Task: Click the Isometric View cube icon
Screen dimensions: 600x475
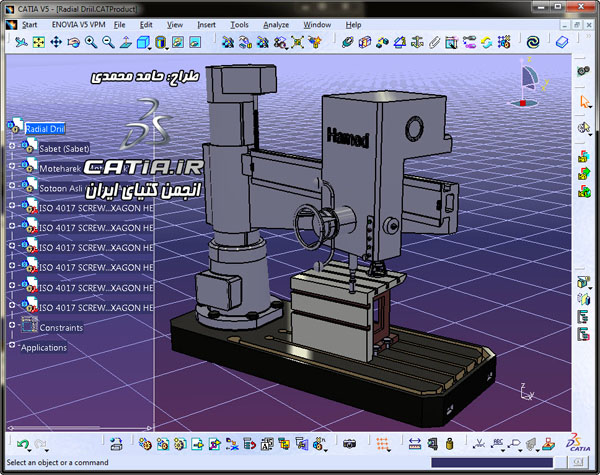Action: click(x=142, y=42)
